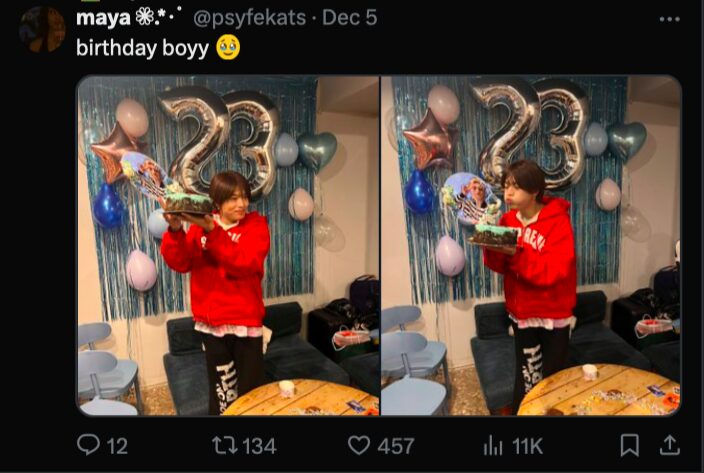Click the tweet text birthday boyy

pyautogui.click(x=142, y=48)
